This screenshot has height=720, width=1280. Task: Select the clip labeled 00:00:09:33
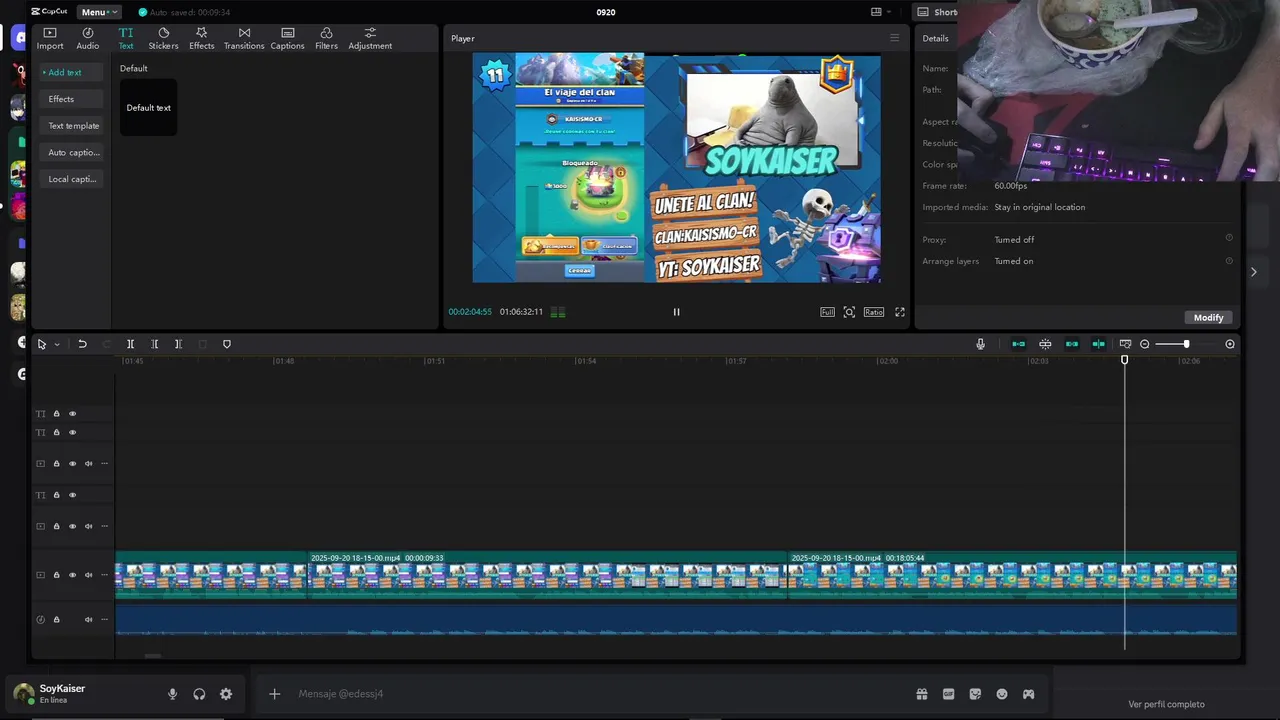[547, 575]
